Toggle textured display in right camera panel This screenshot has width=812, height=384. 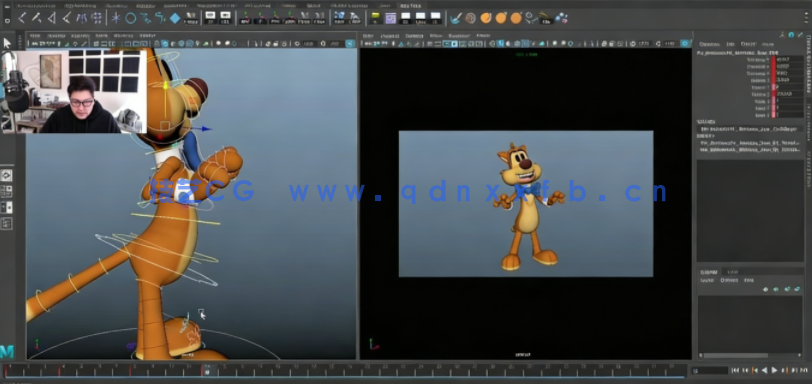click(525, 43)
